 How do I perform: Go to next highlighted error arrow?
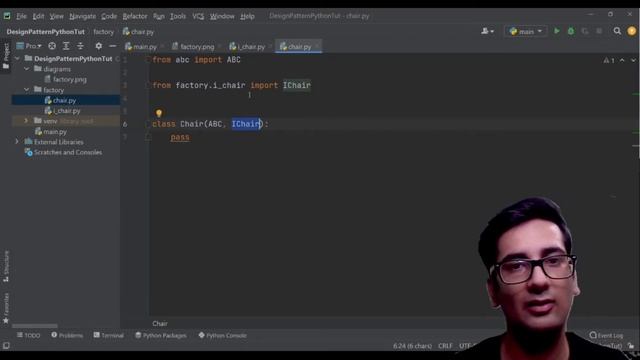[x=633, y=60]
